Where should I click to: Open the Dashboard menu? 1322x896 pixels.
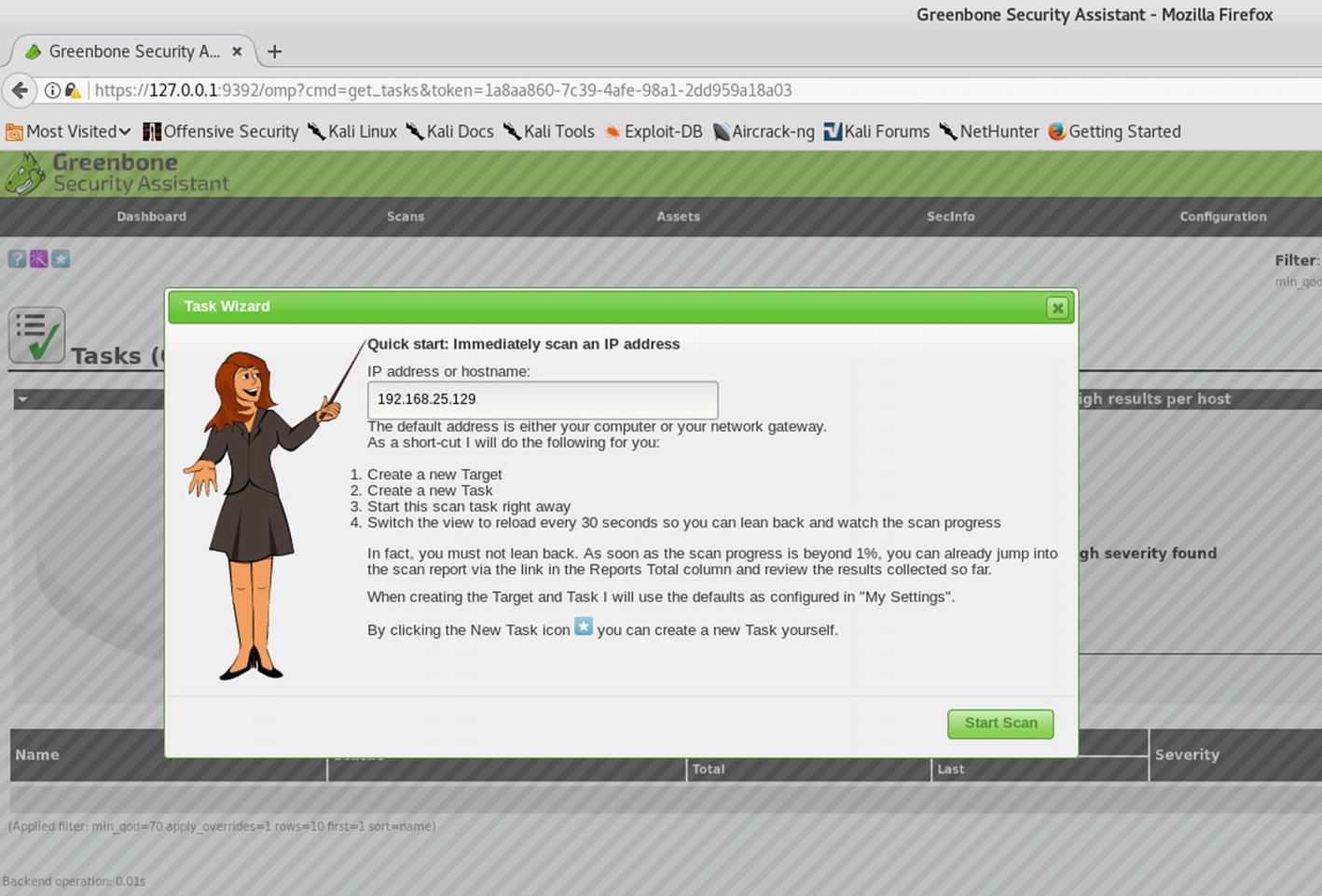[x=151, y=216]
